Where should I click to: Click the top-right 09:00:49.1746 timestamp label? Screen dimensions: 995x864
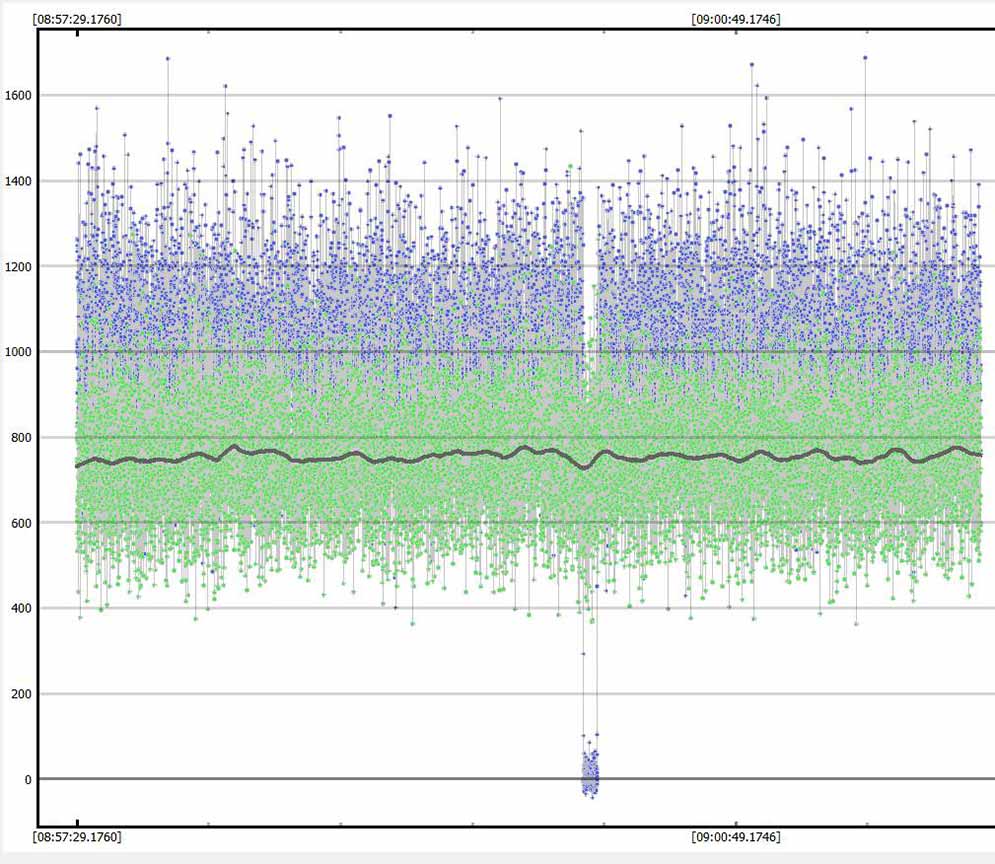736,18
